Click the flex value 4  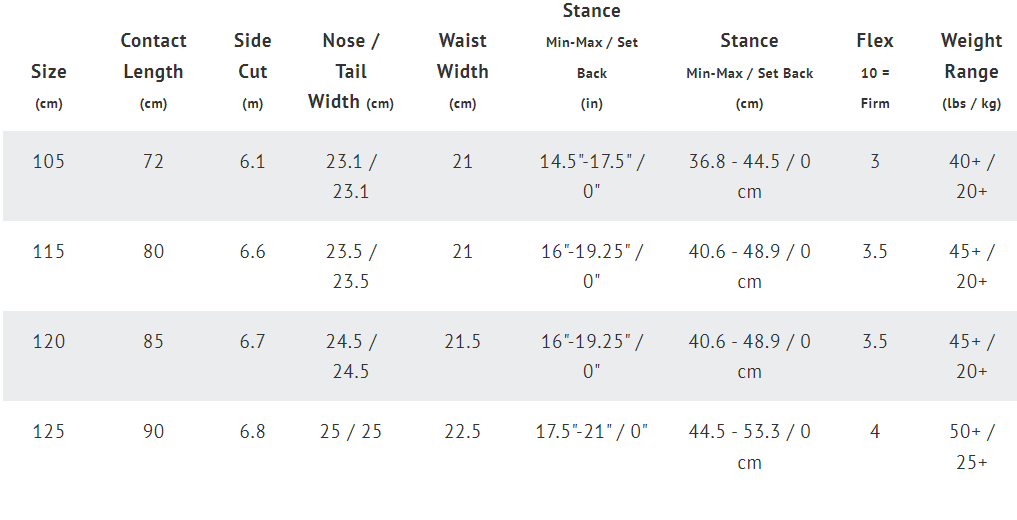[875, 432]
